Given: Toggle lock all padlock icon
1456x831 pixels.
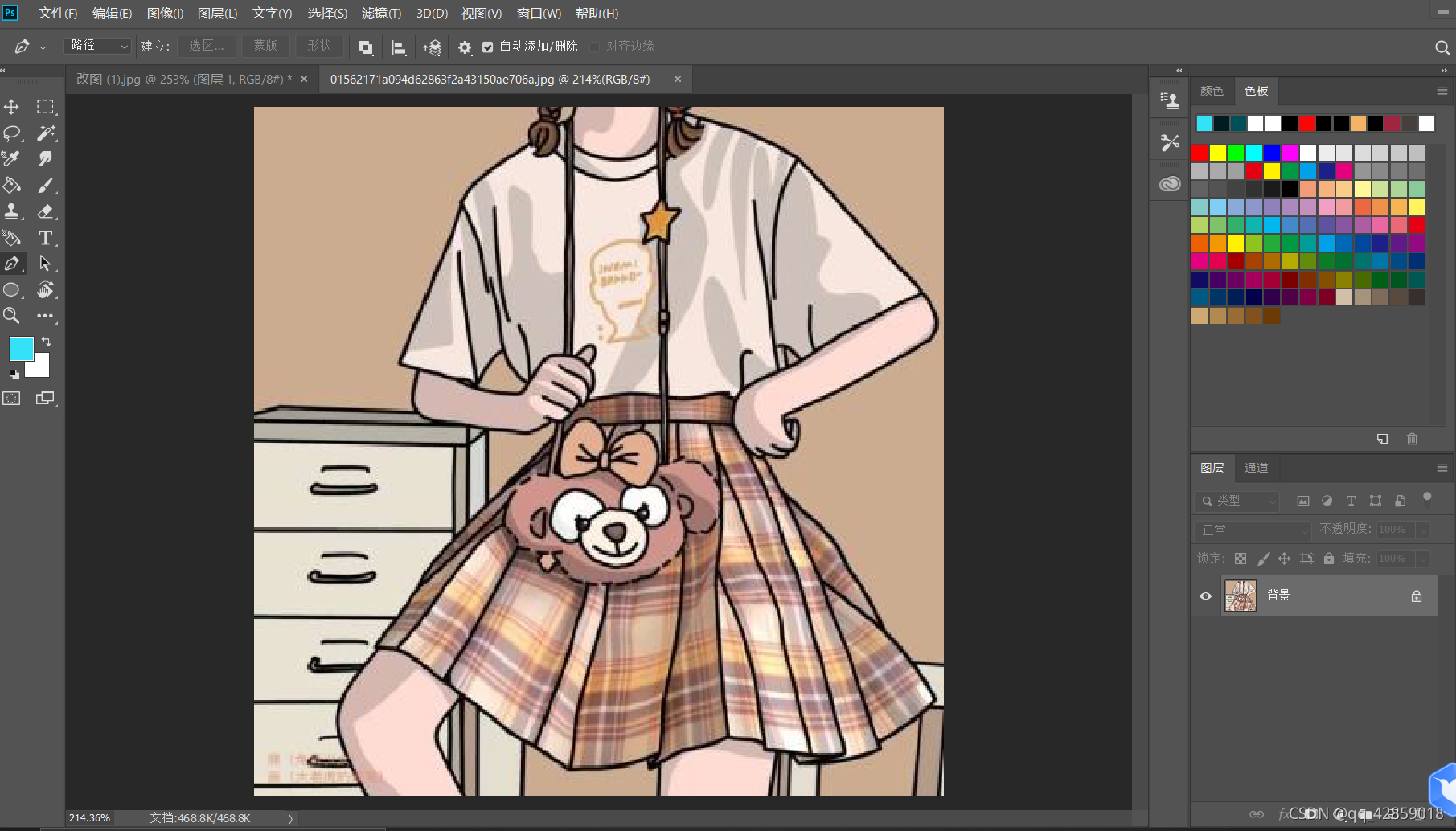Looking at the screenshot, I should tap(1329, 559).
